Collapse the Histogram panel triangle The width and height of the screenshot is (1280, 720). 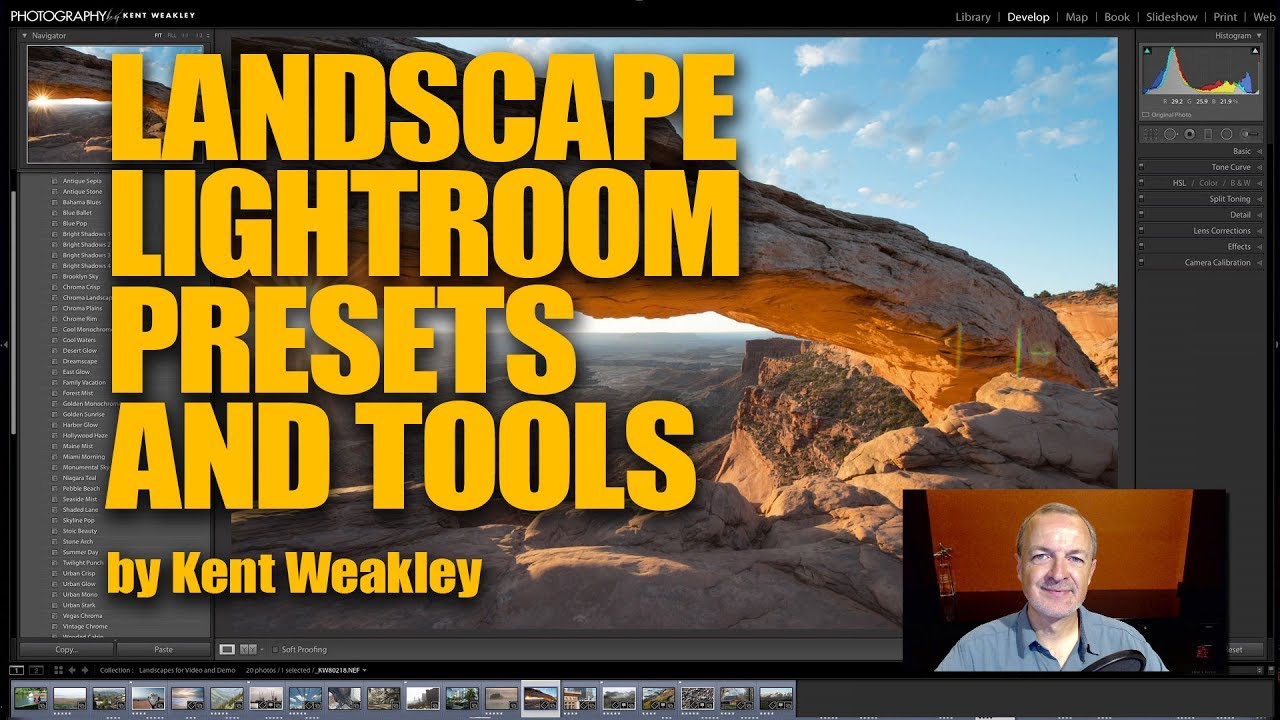coord(1259,36)
